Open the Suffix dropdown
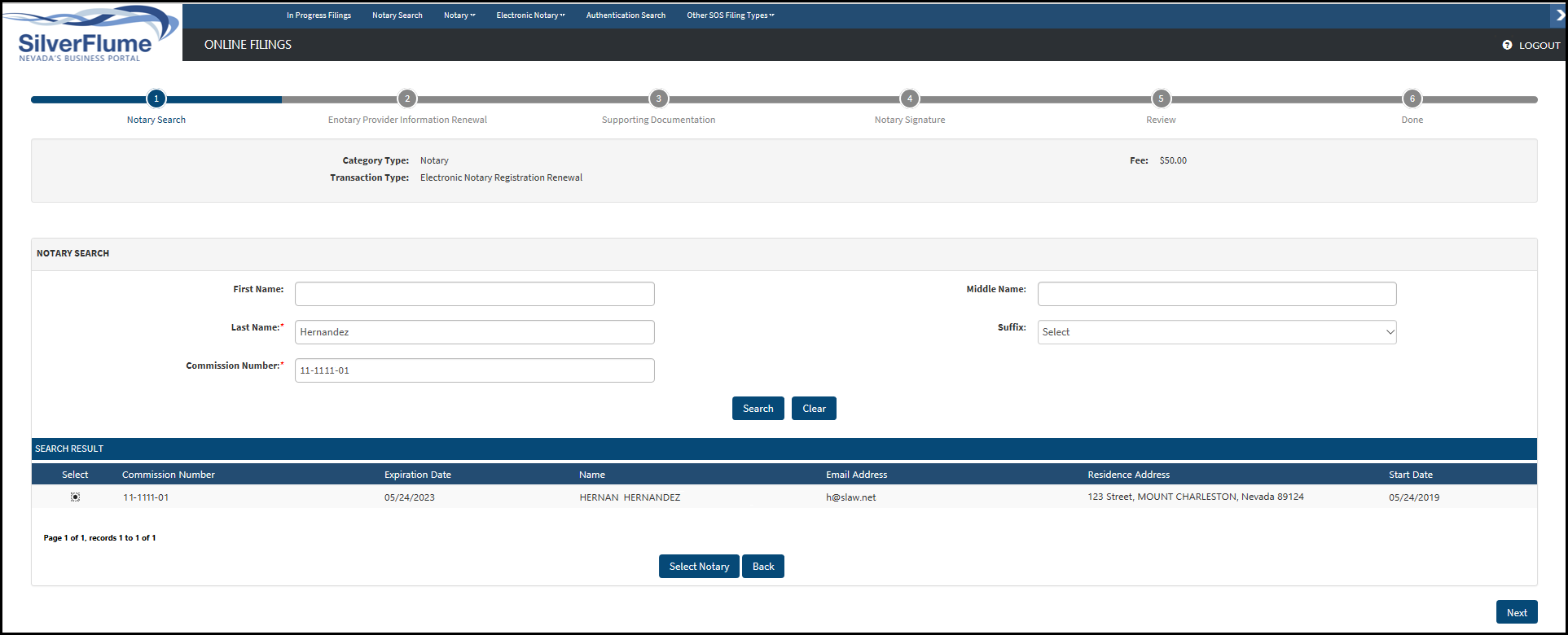Viewport: 1568px width, 635px height. (x=1216, y=332)
